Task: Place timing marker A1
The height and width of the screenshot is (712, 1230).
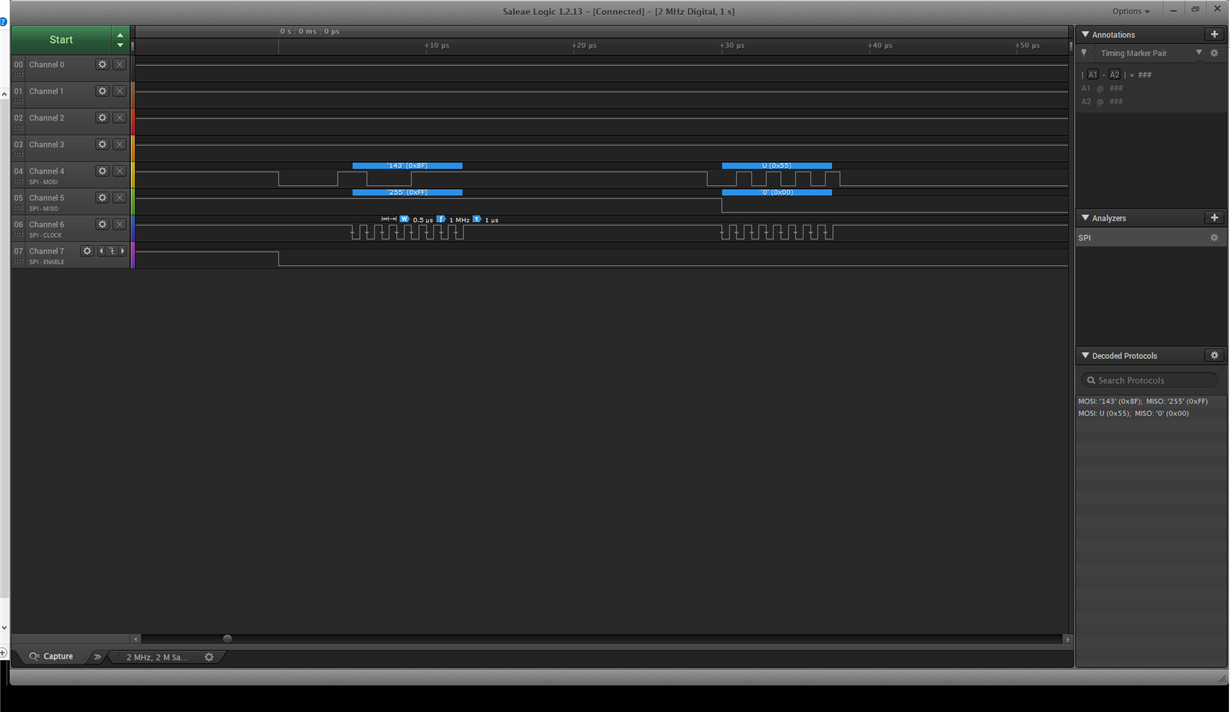Action: point(1092,75)
